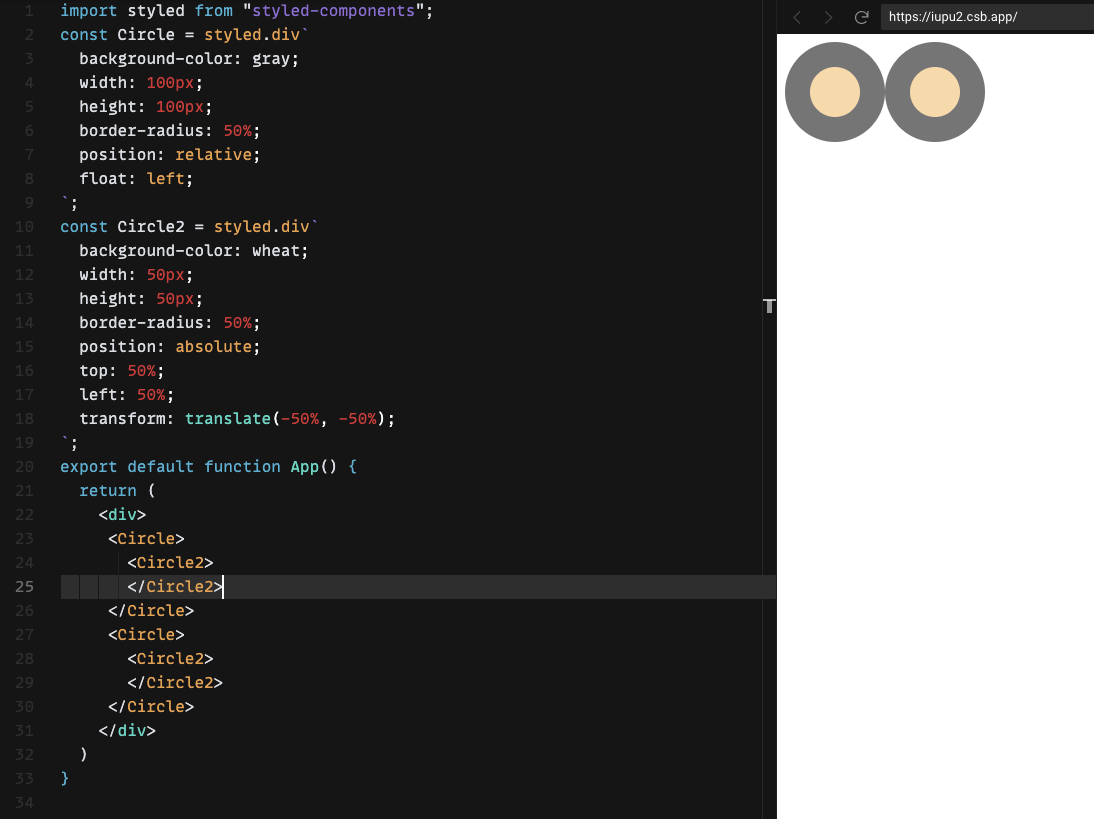
Task: Click the translate function on line 18
Action: [x=228, y=418]
